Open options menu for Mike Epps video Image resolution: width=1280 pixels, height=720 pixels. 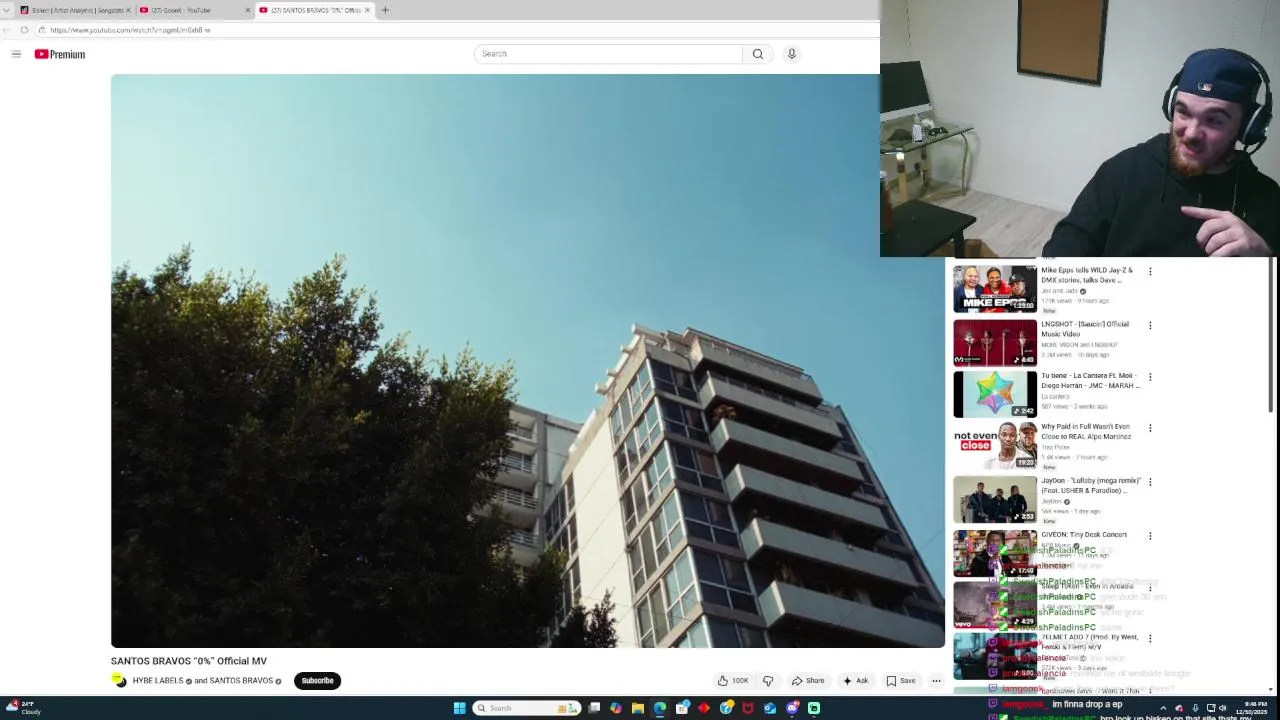point(1150,271)
